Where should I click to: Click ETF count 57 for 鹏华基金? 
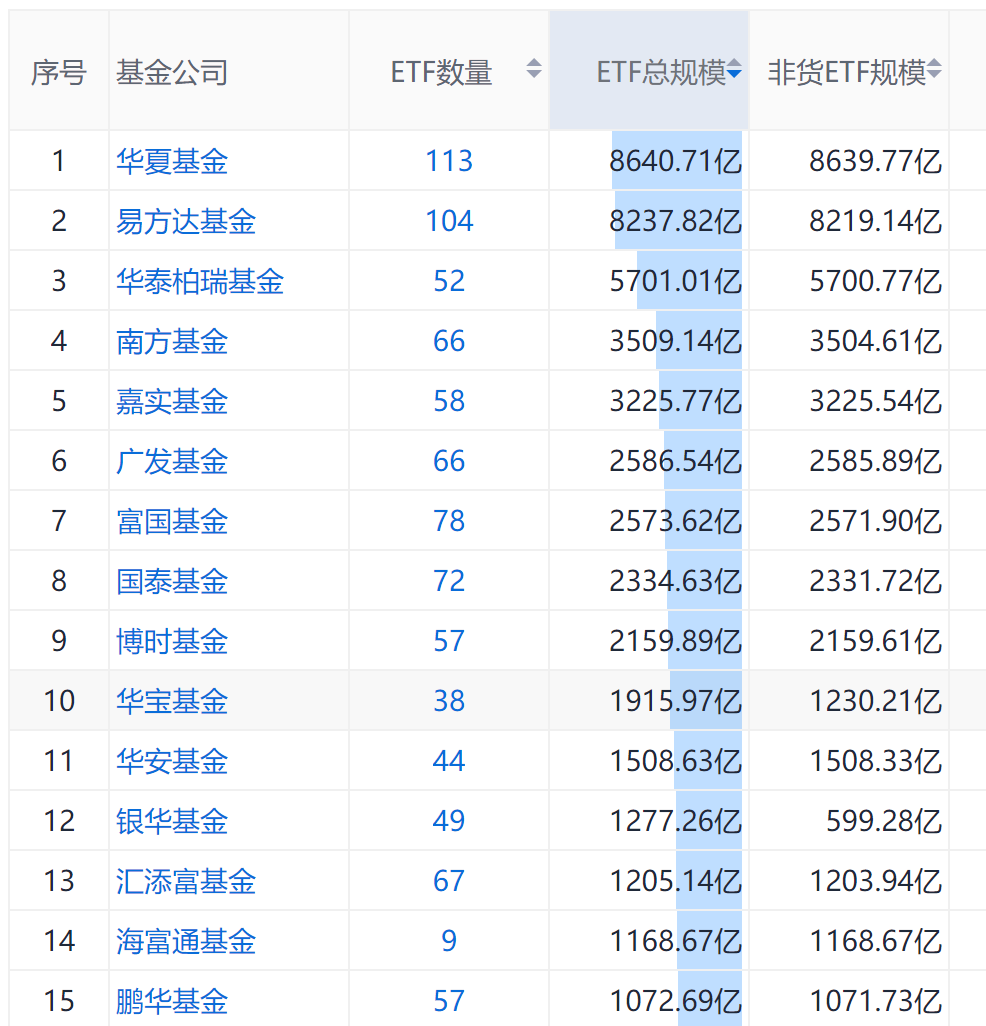449,1000
